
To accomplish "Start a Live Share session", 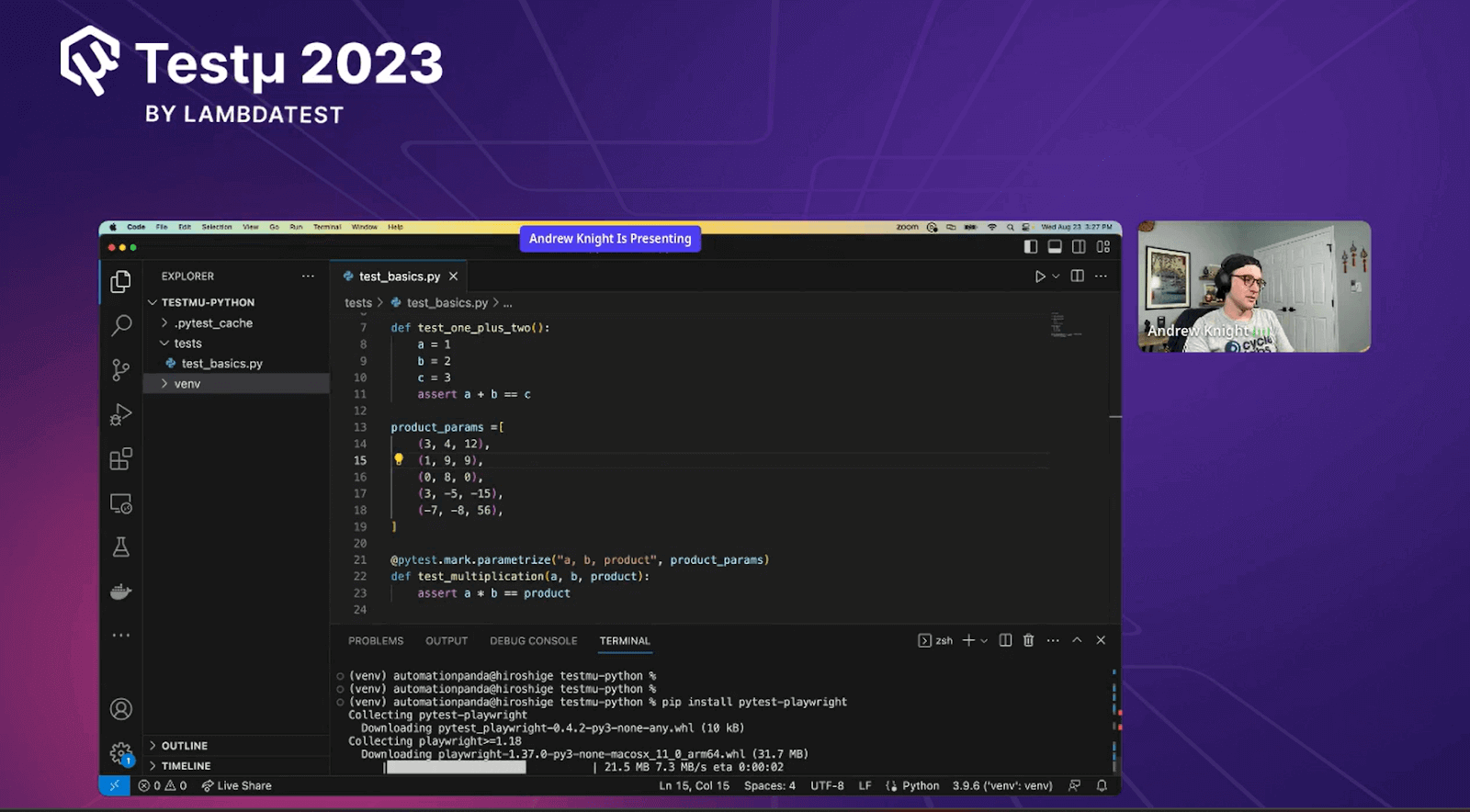I will 237,785.
